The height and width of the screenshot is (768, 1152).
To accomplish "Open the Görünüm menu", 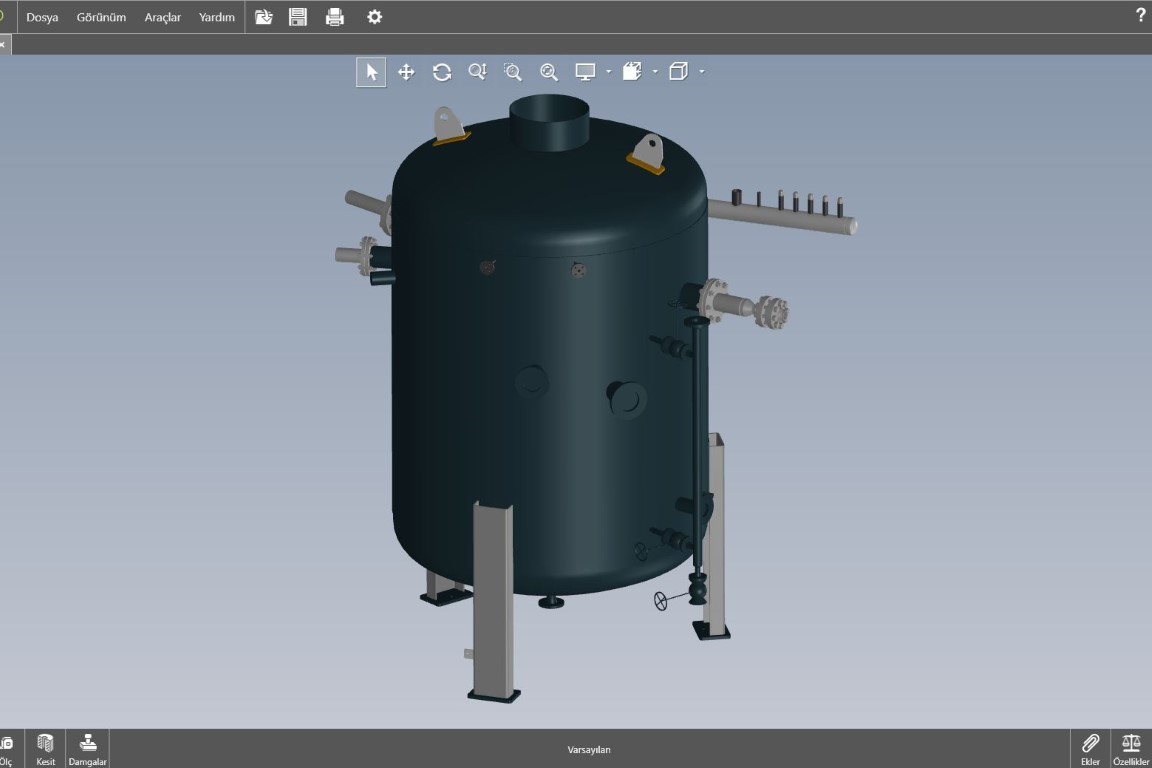I will pyautogui.click(x=101, y=17).
